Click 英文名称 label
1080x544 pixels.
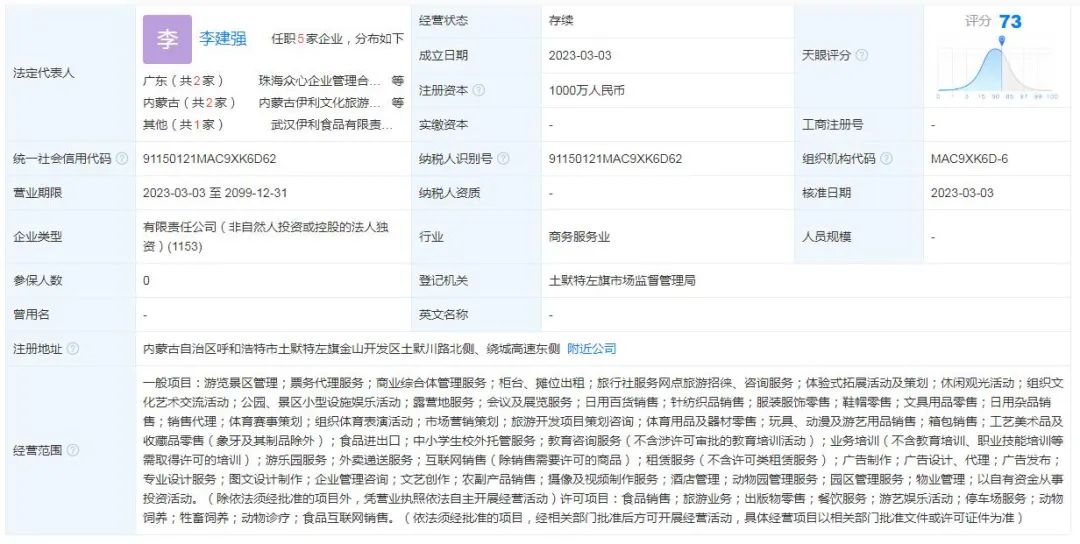coord(443,315)
